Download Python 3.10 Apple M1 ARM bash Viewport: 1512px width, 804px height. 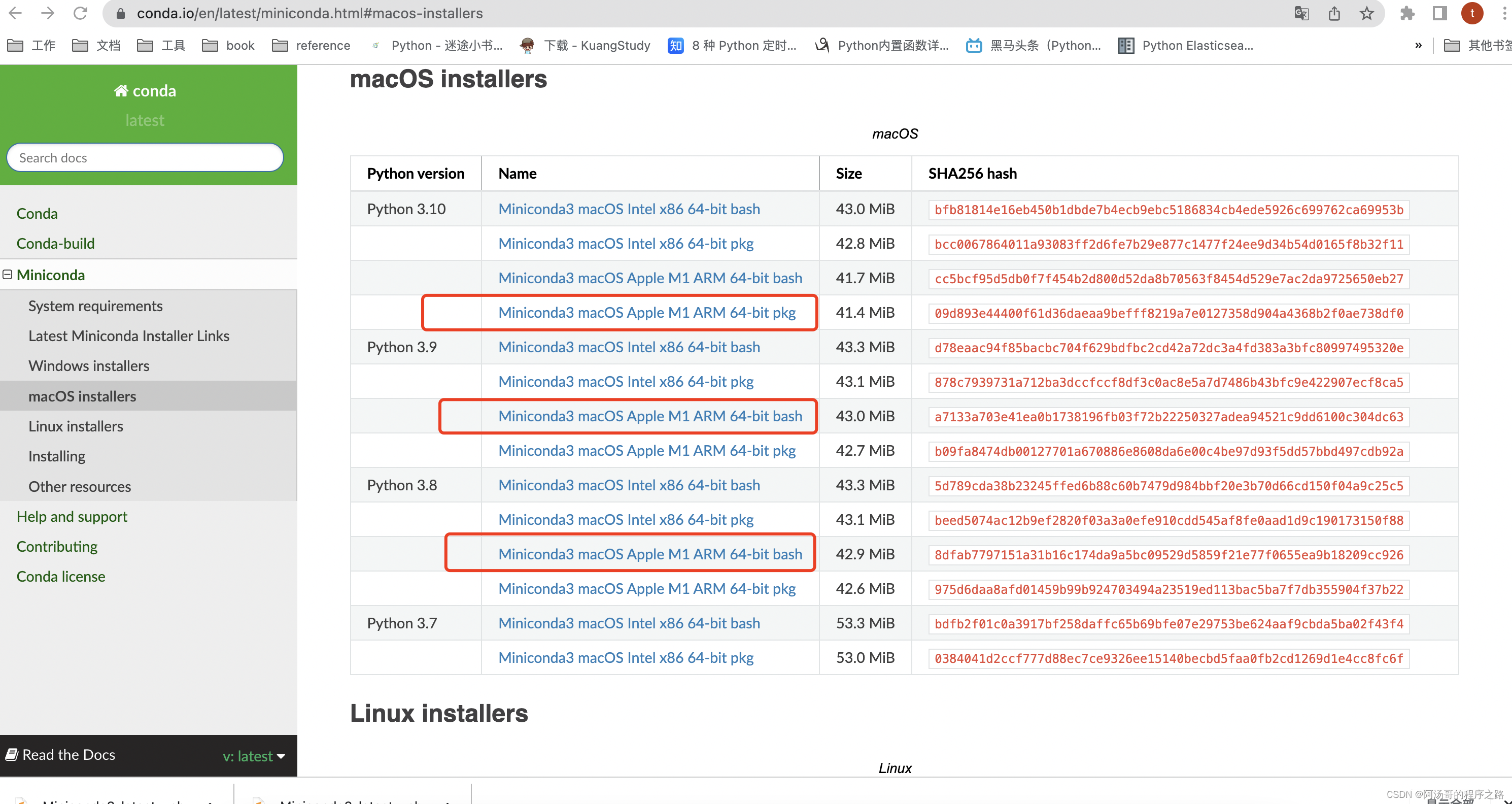[650, 278]
